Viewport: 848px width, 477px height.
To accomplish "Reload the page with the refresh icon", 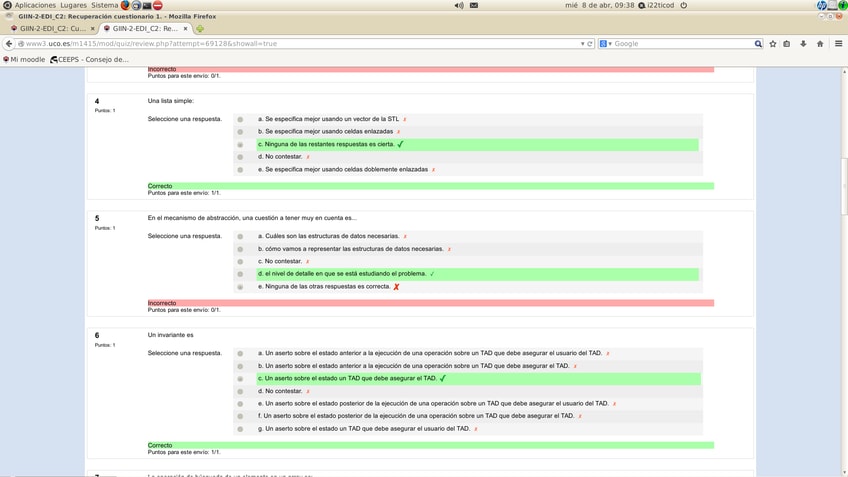I will click(590, 44).
